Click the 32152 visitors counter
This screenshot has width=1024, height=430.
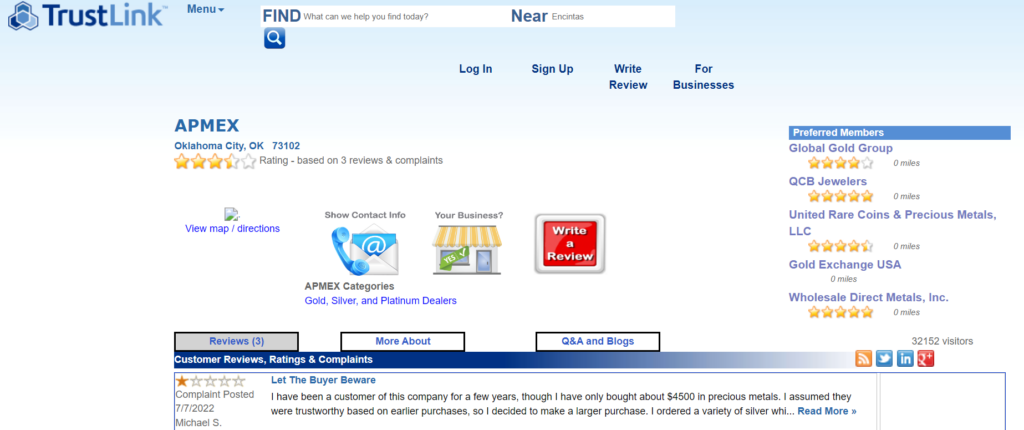(942, 341)
